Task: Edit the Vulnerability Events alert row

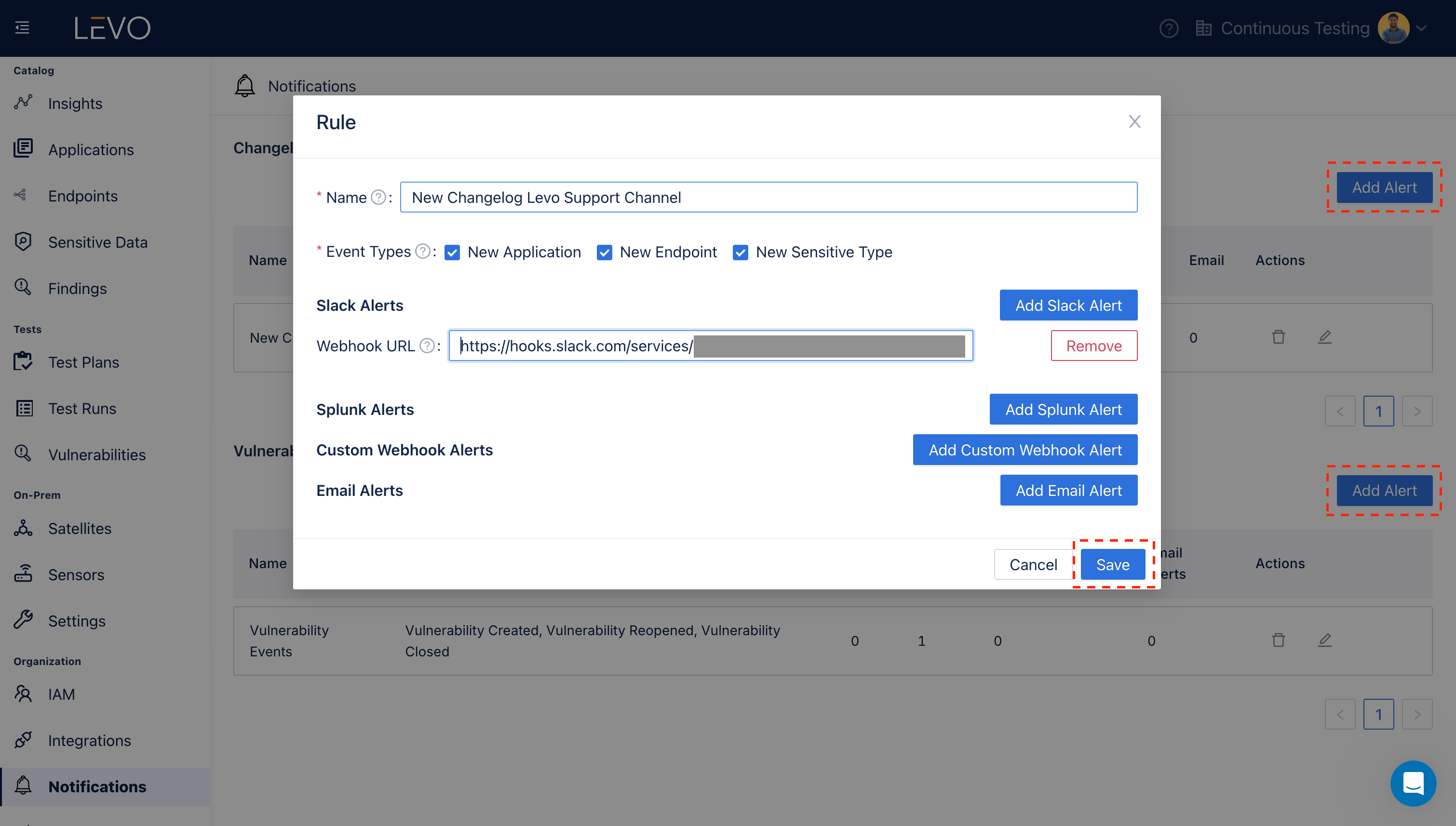Action: [x=1324, y=640]
